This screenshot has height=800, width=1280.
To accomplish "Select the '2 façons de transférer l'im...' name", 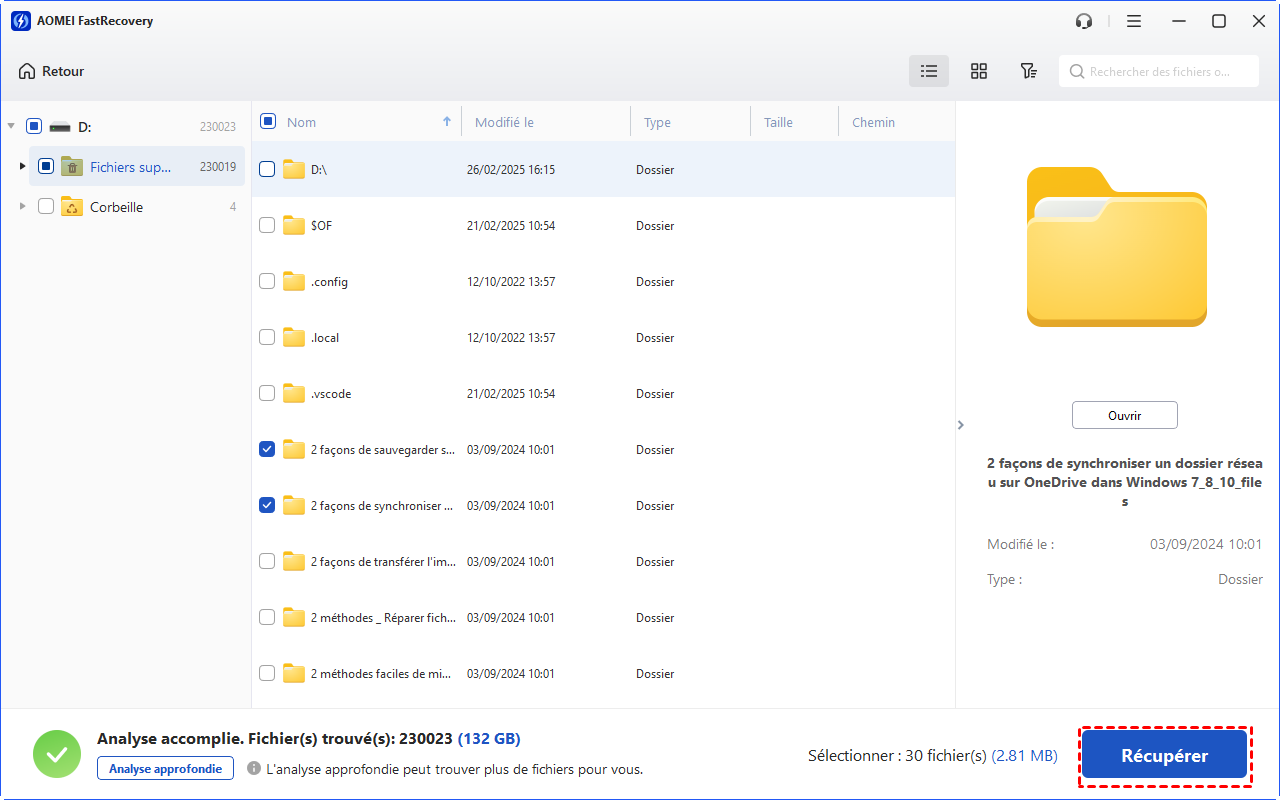I will tap(383, 562).
